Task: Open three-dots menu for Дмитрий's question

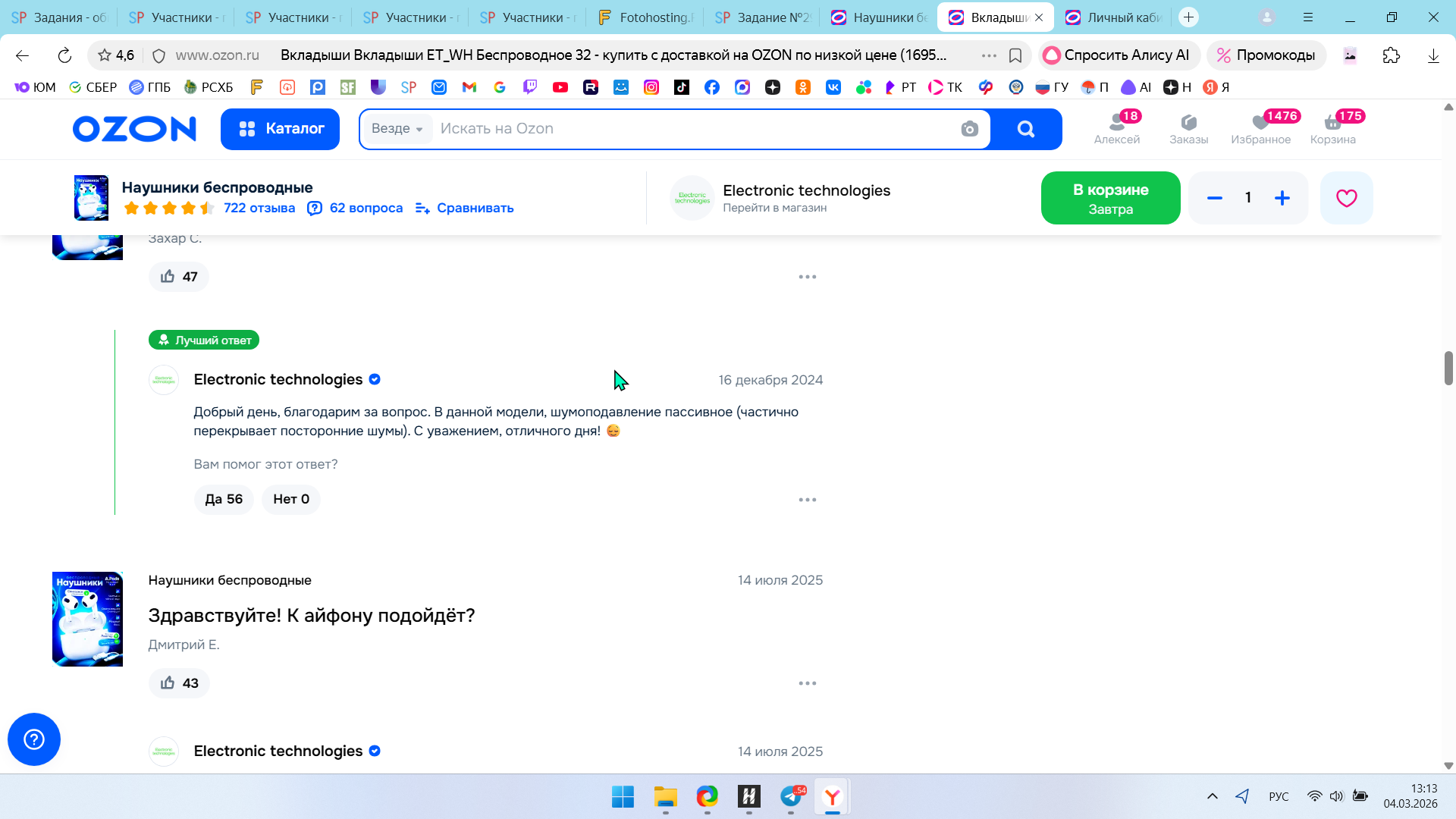Action: [x=808, y=683]
